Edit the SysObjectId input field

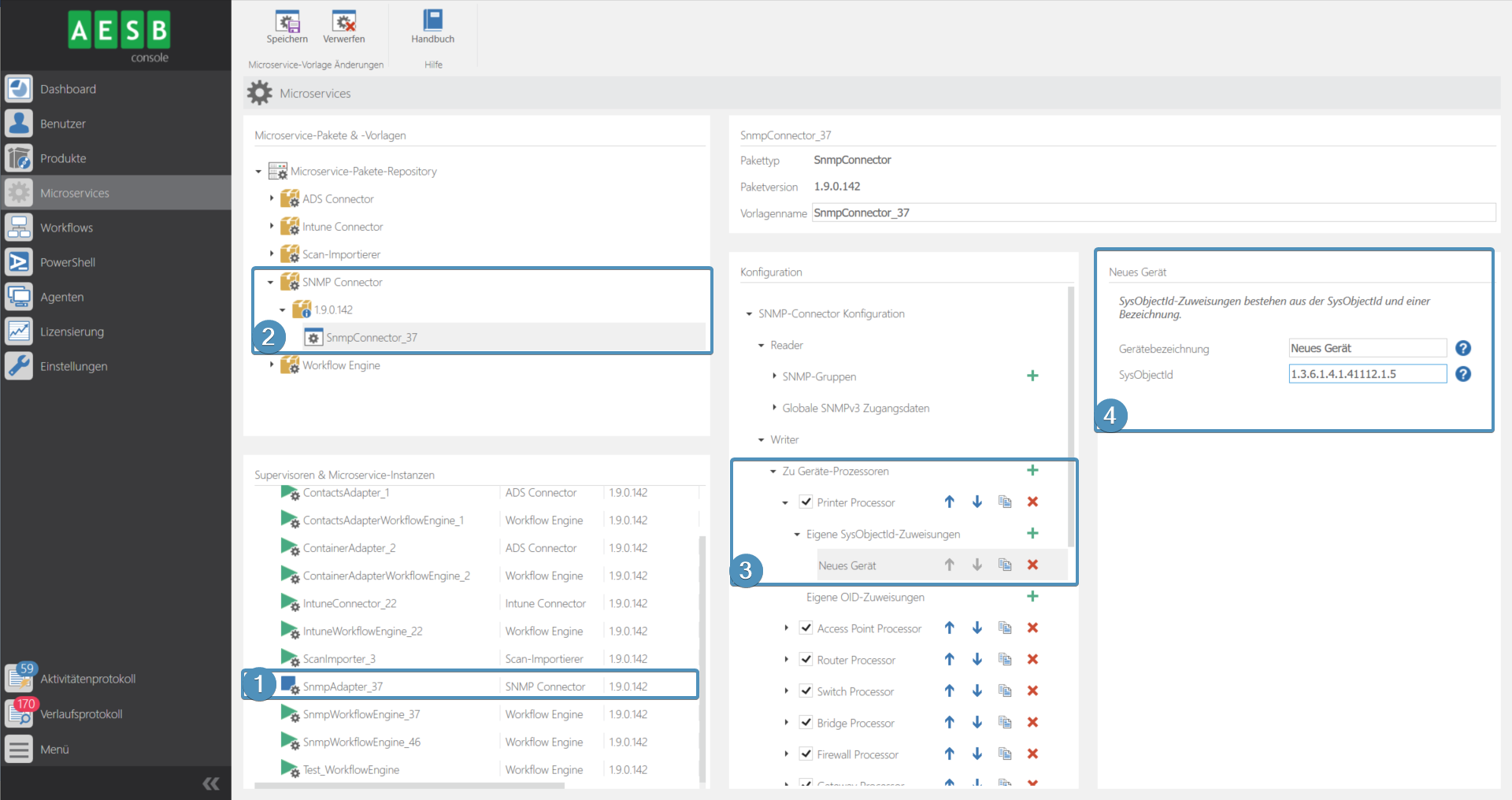(1367, 374)
